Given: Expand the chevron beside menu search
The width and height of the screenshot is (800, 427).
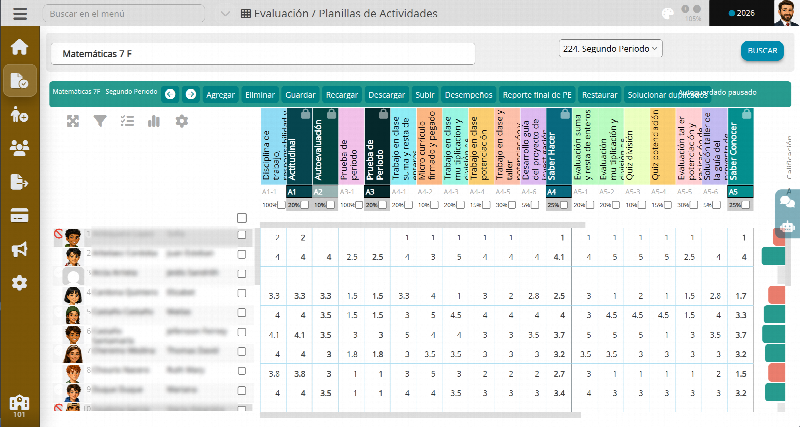Looking at the screenshot, I should pos(225,14).
